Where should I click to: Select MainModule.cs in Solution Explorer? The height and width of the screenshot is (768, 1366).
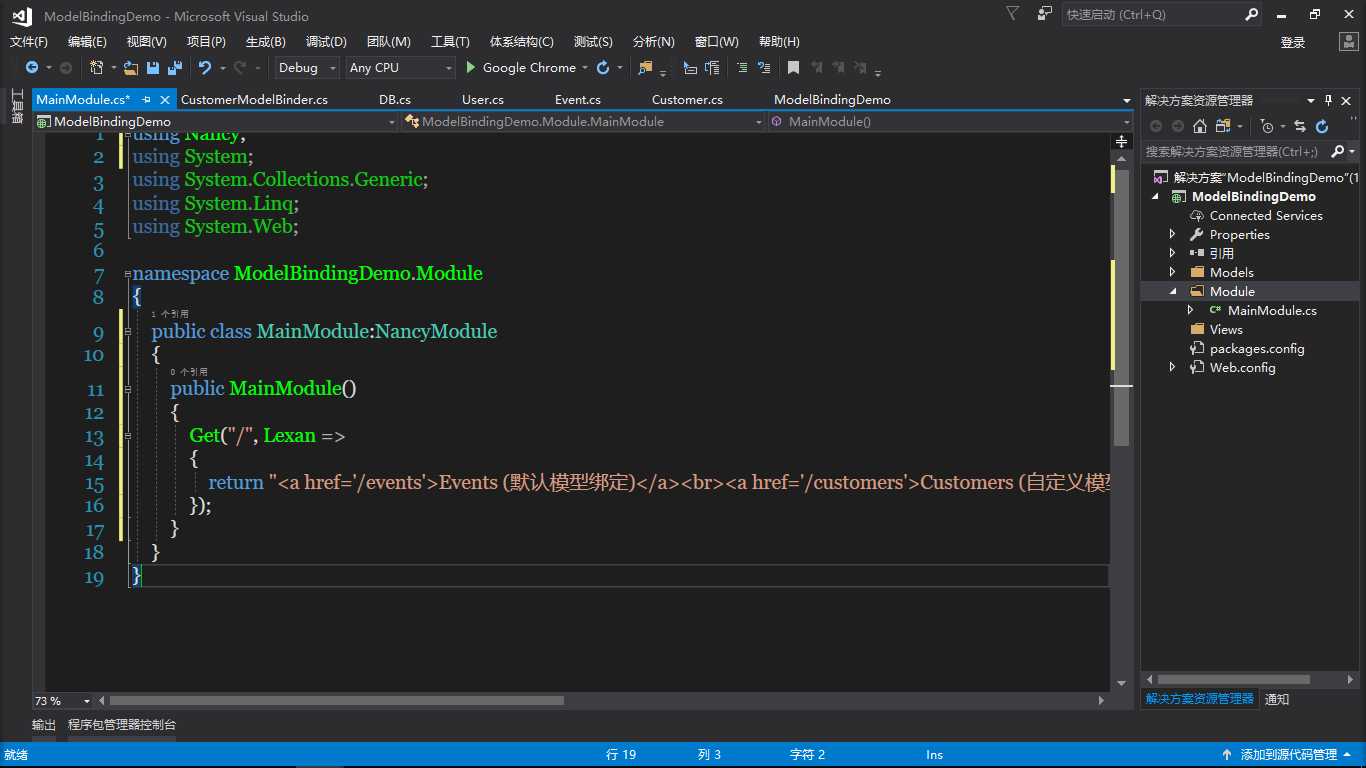1272,311
